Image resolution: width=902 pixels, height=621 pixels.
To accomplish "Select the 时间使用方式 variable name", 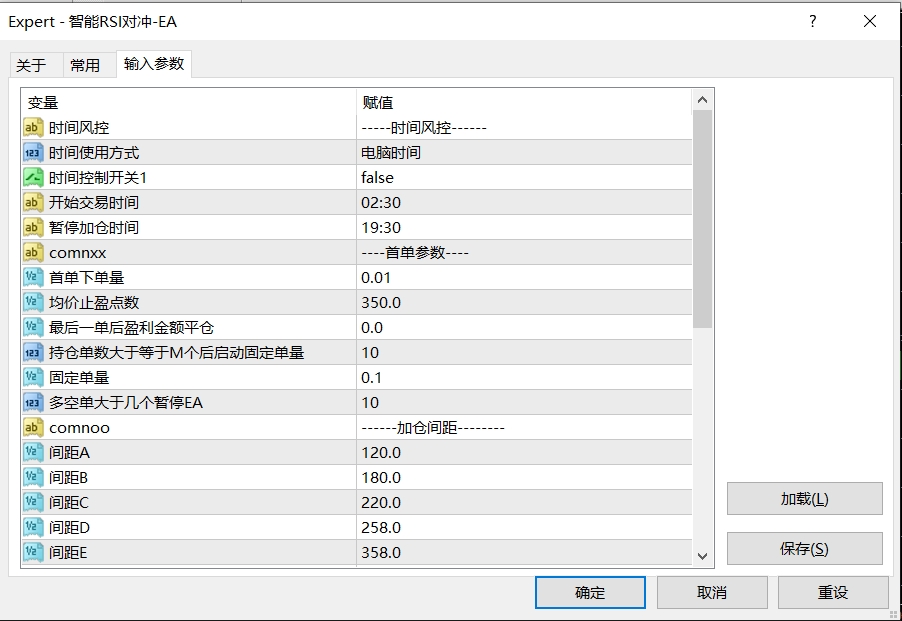I will click(94, 153).
